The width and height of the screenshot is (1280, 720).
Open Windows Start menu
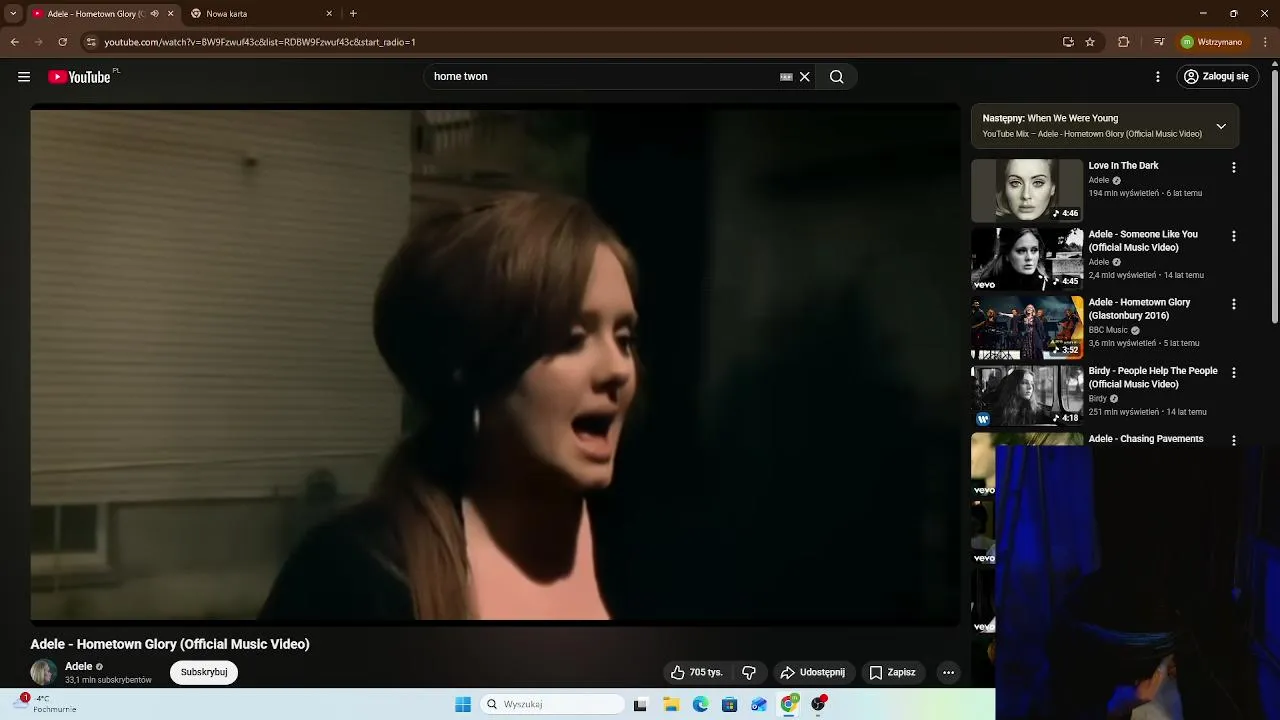[463, 705]
